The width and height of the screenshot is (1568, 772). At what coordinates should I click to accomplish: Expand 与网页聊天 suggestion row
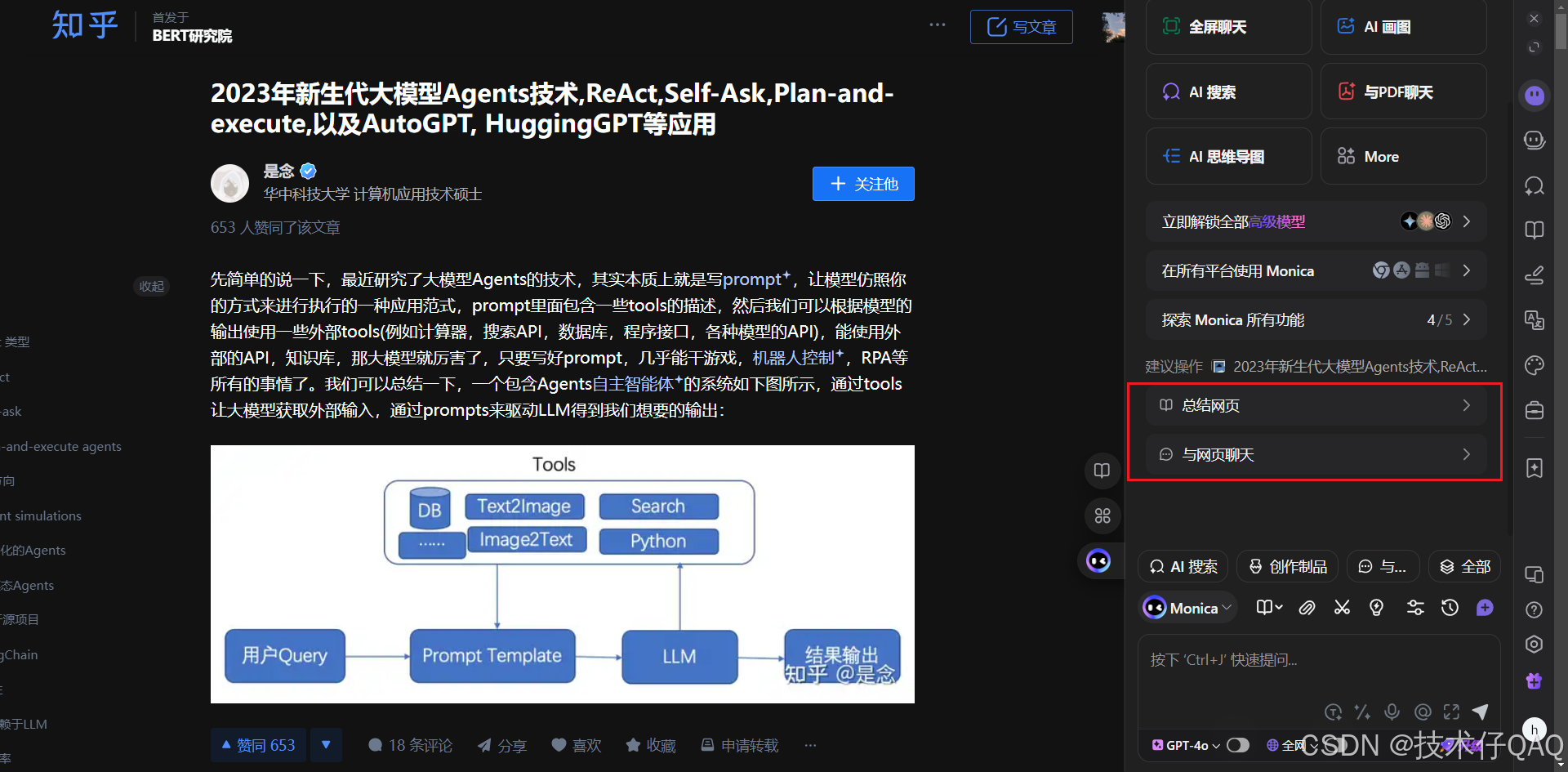[1314, 454]
